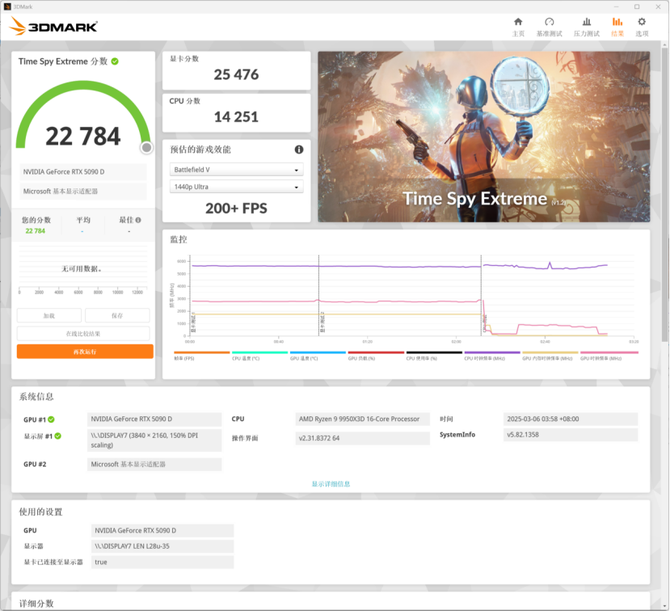Click the orange Run Again (再次运行) button
Image resolution: width=670 pixels, height=611 pixels.
[85, 351]
